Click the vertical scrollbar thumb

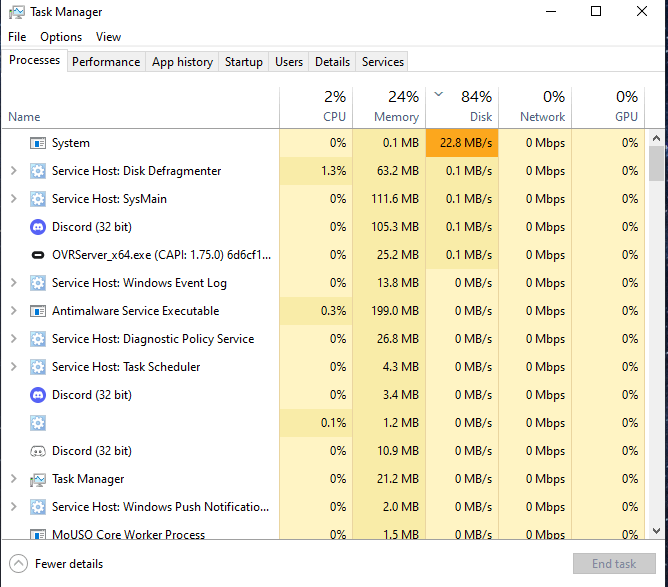[x=656, y=164]
